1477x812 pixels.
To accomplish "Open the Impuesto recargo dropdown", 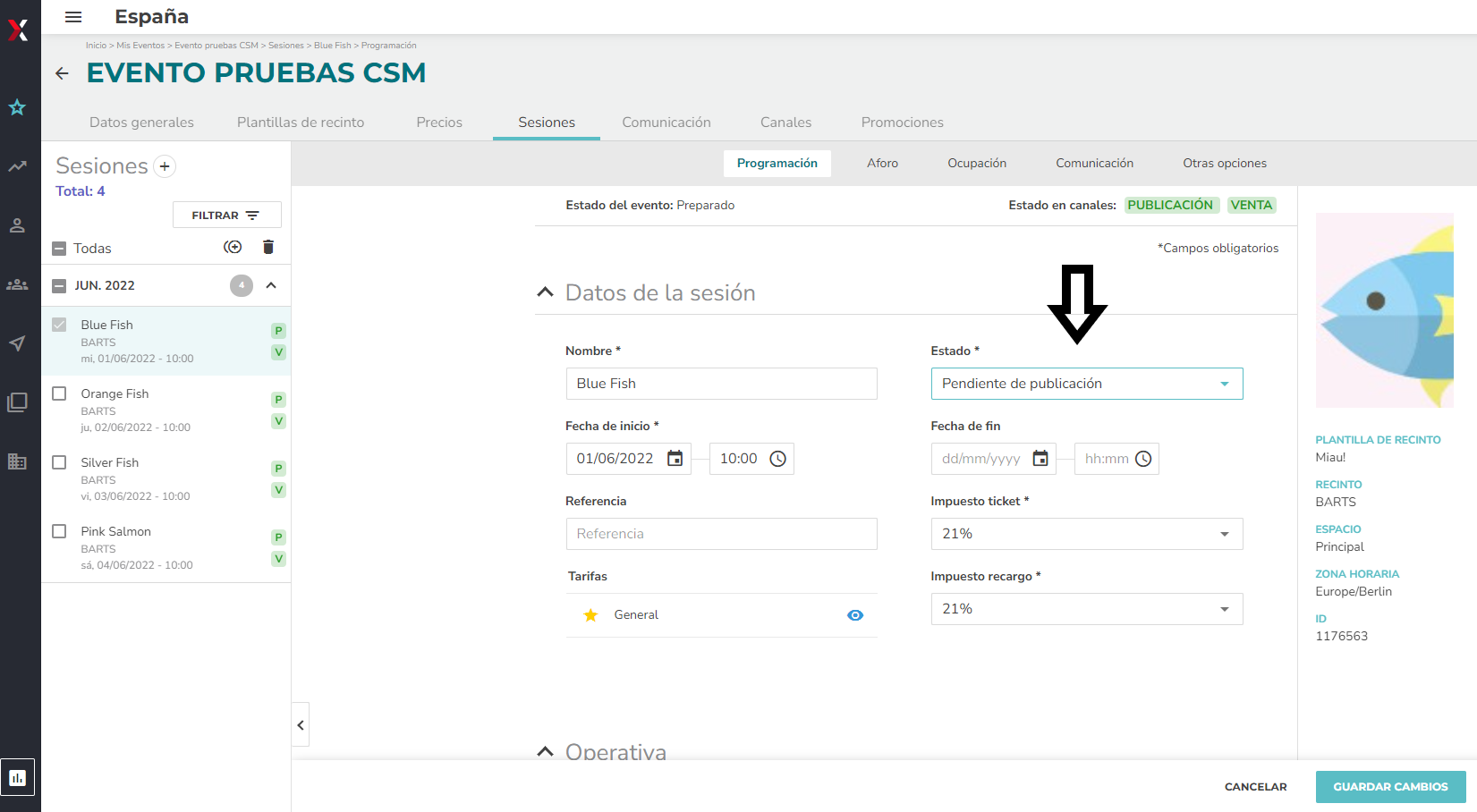I will pos(1087,609).
